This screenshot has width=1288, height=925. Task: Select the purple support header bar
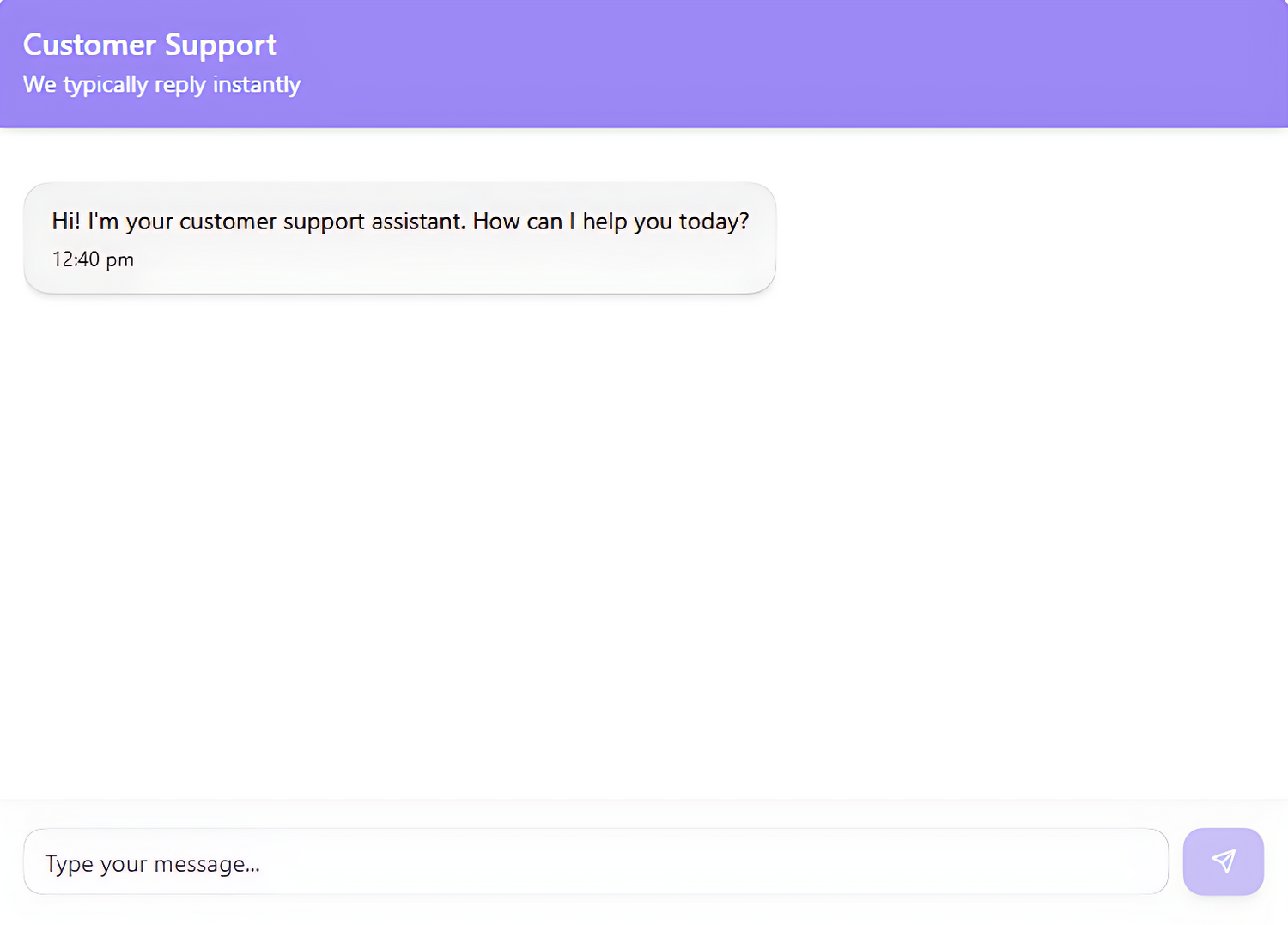coord(644,63)
